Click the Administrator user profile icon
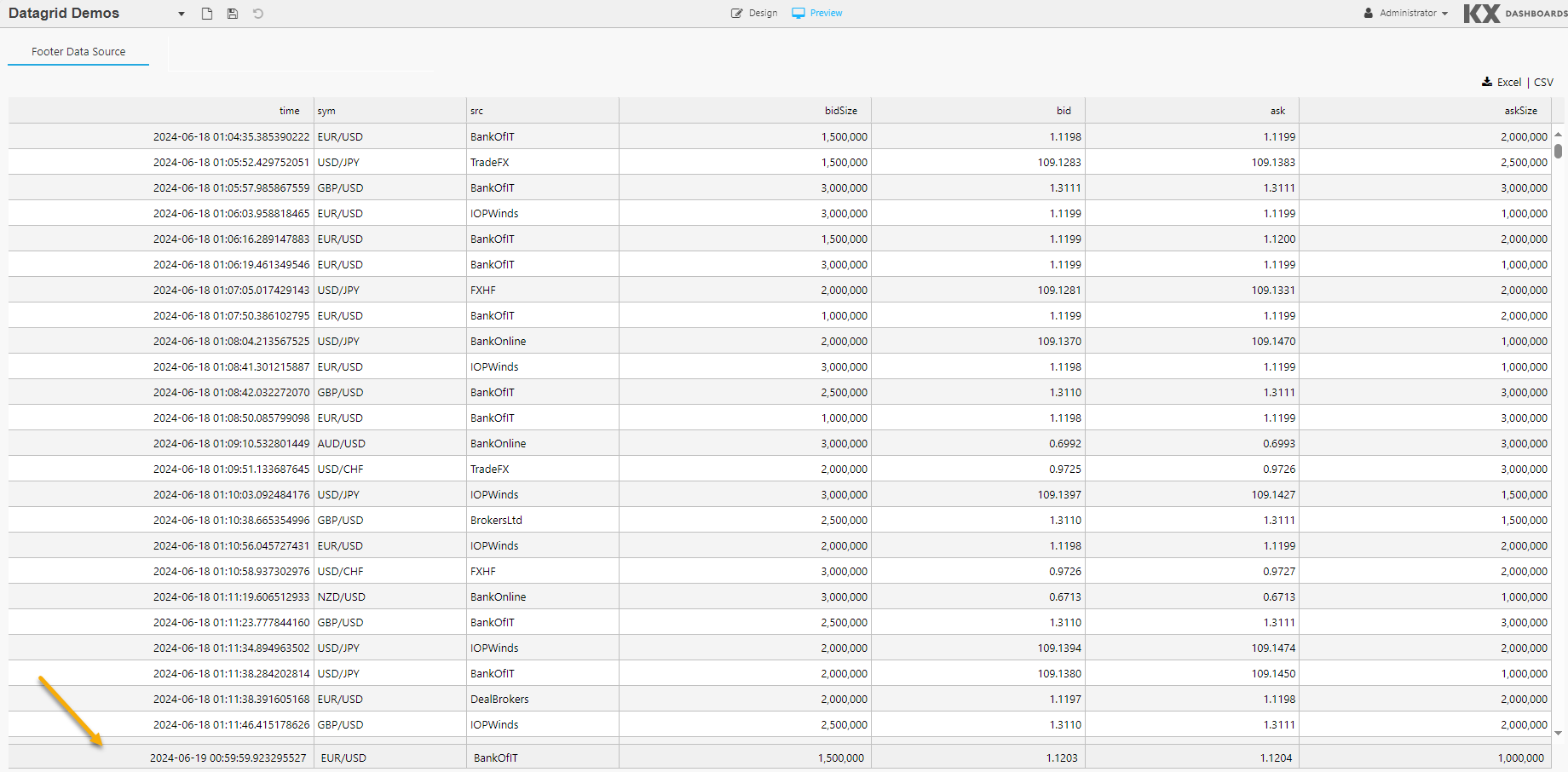 coord(1369,14)
